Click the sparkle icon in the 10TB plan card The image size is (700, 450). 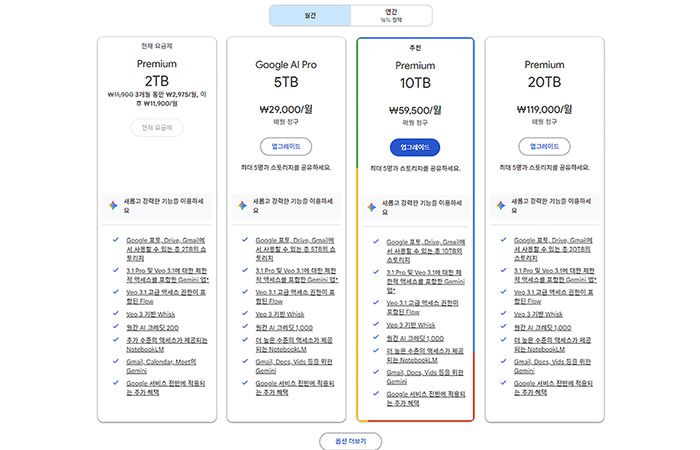coord(373,209)
